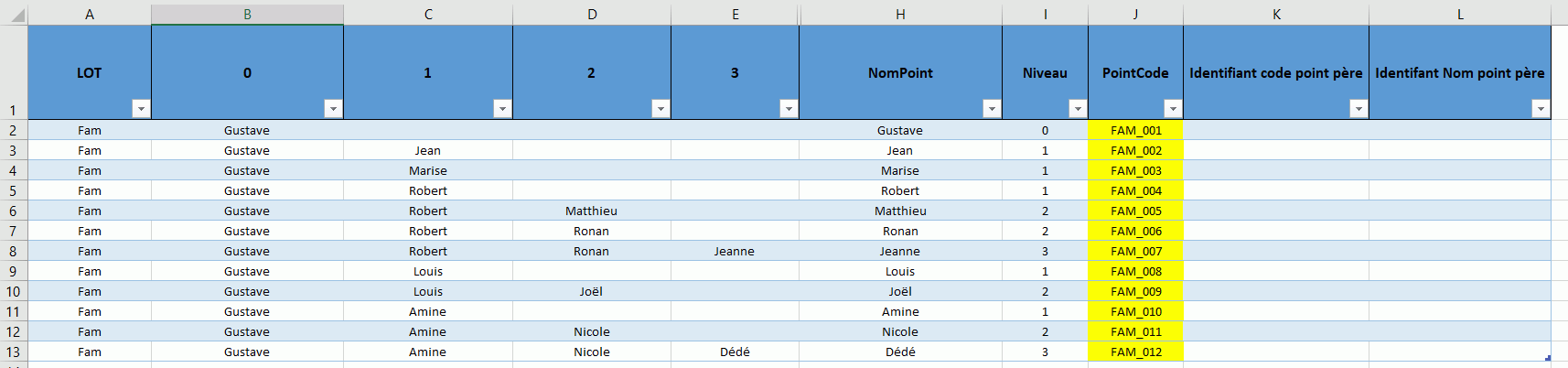
Task: Select column K header letter
Action: (x=1276, y=14)
